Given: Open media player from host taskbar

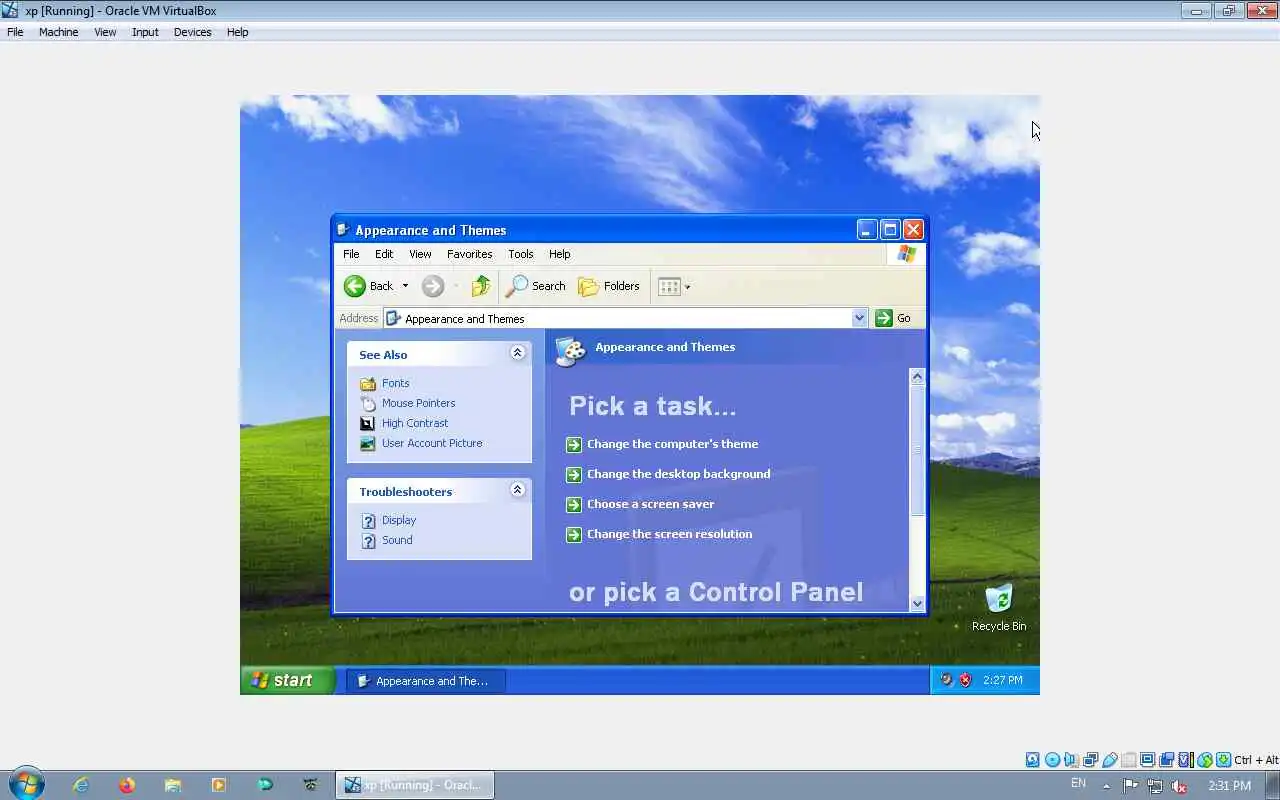Looking at the screenshot, I should 219,785.
